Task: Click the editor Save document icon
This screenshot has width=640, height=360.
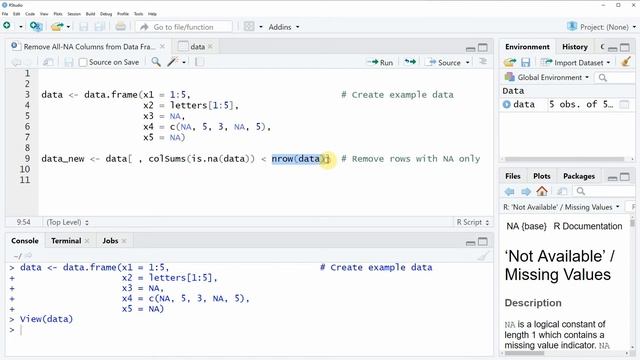Action: [69, 62]
